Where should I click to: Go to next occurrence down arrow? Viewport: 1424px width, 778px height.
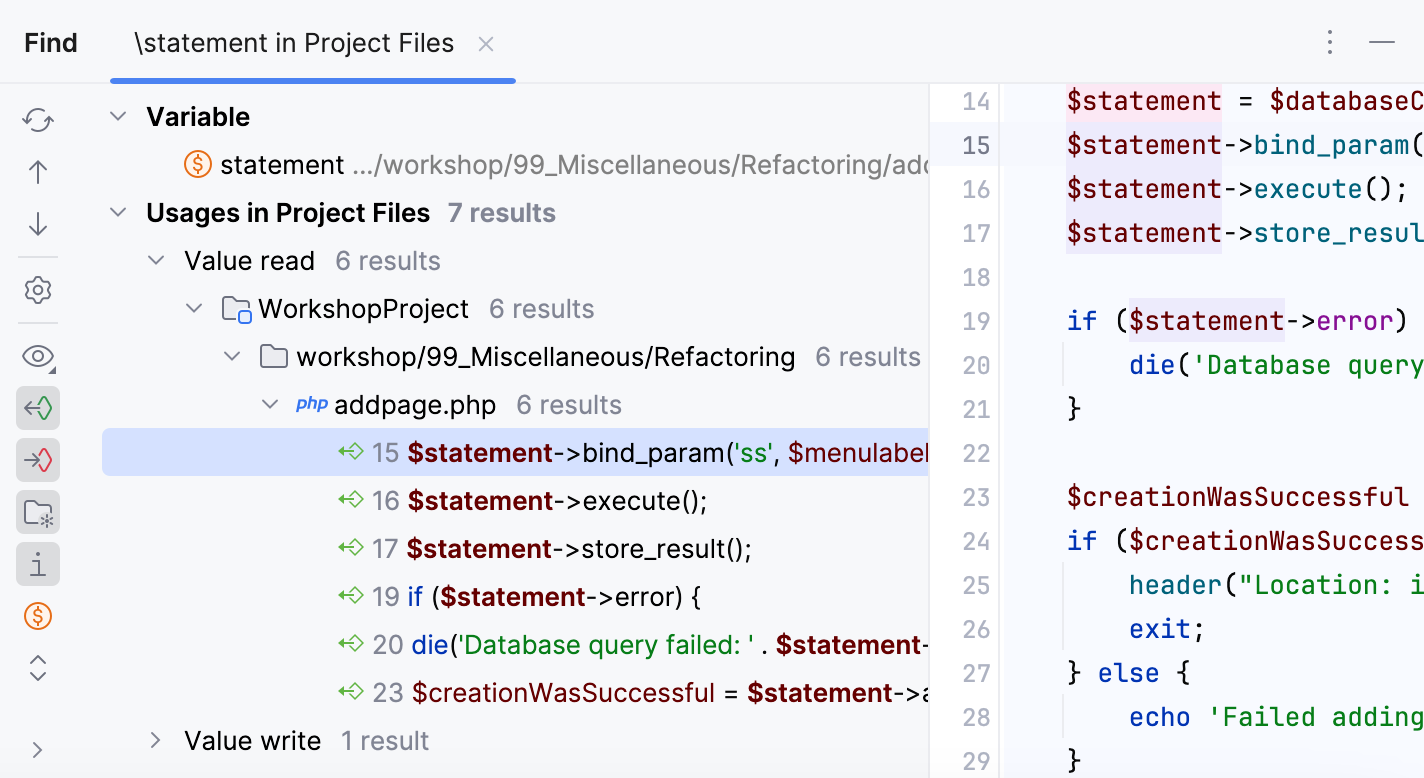pos(38,224)
